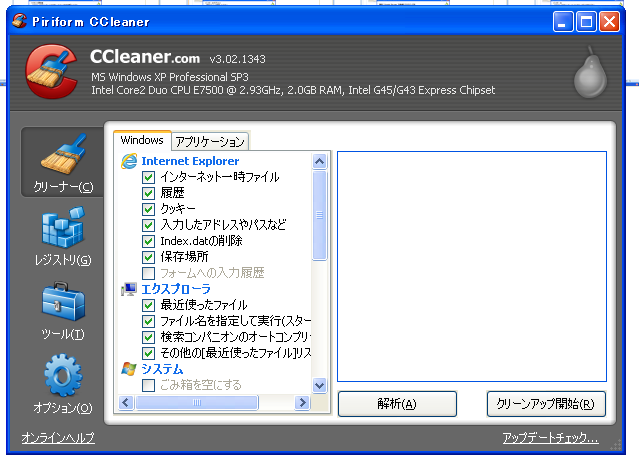Uncheck the クッキー checkbox
The width and height of the screenshot is (639, 458).
pos(148,209)
